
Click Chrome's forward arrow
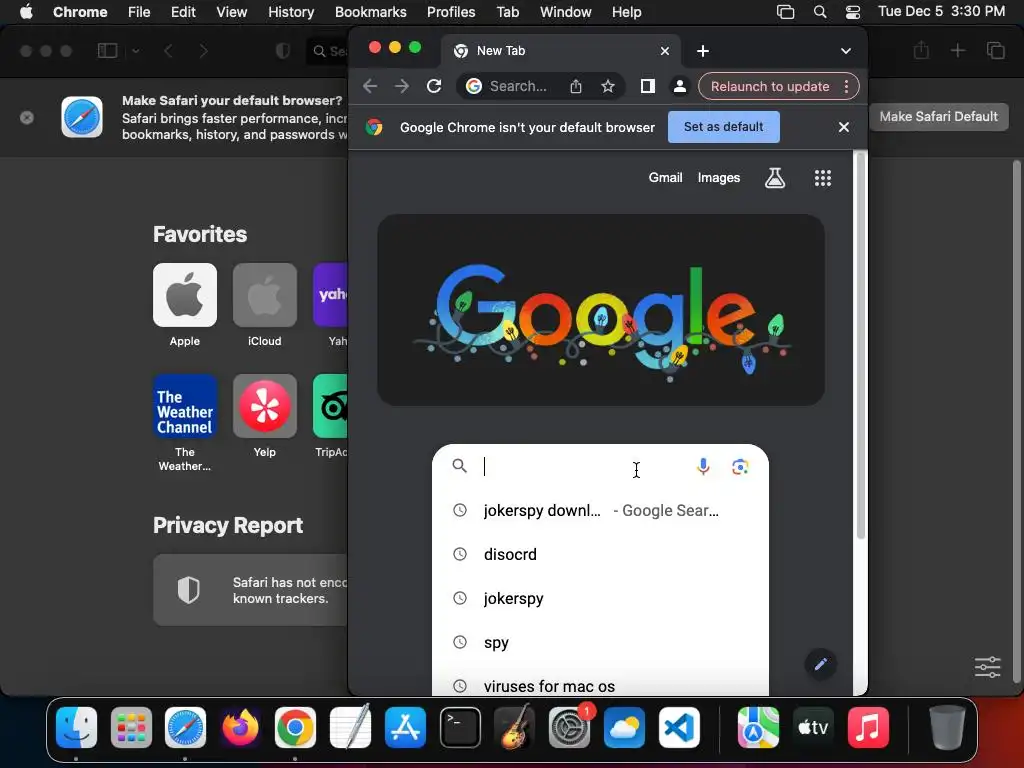(x=402, y=86)
